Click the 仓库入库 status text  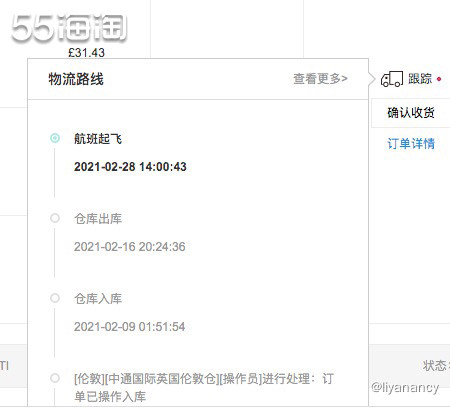[x=98, y=299]
